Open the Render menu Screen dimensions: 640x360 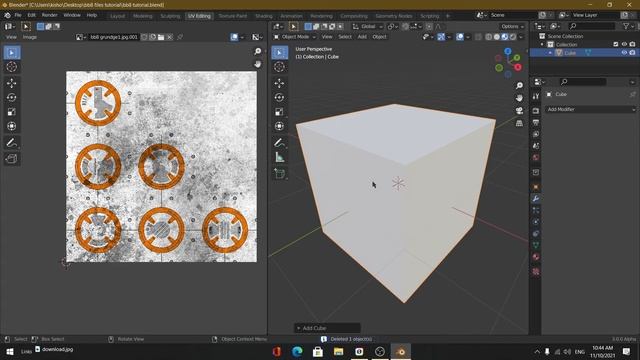tap(50, 15)
